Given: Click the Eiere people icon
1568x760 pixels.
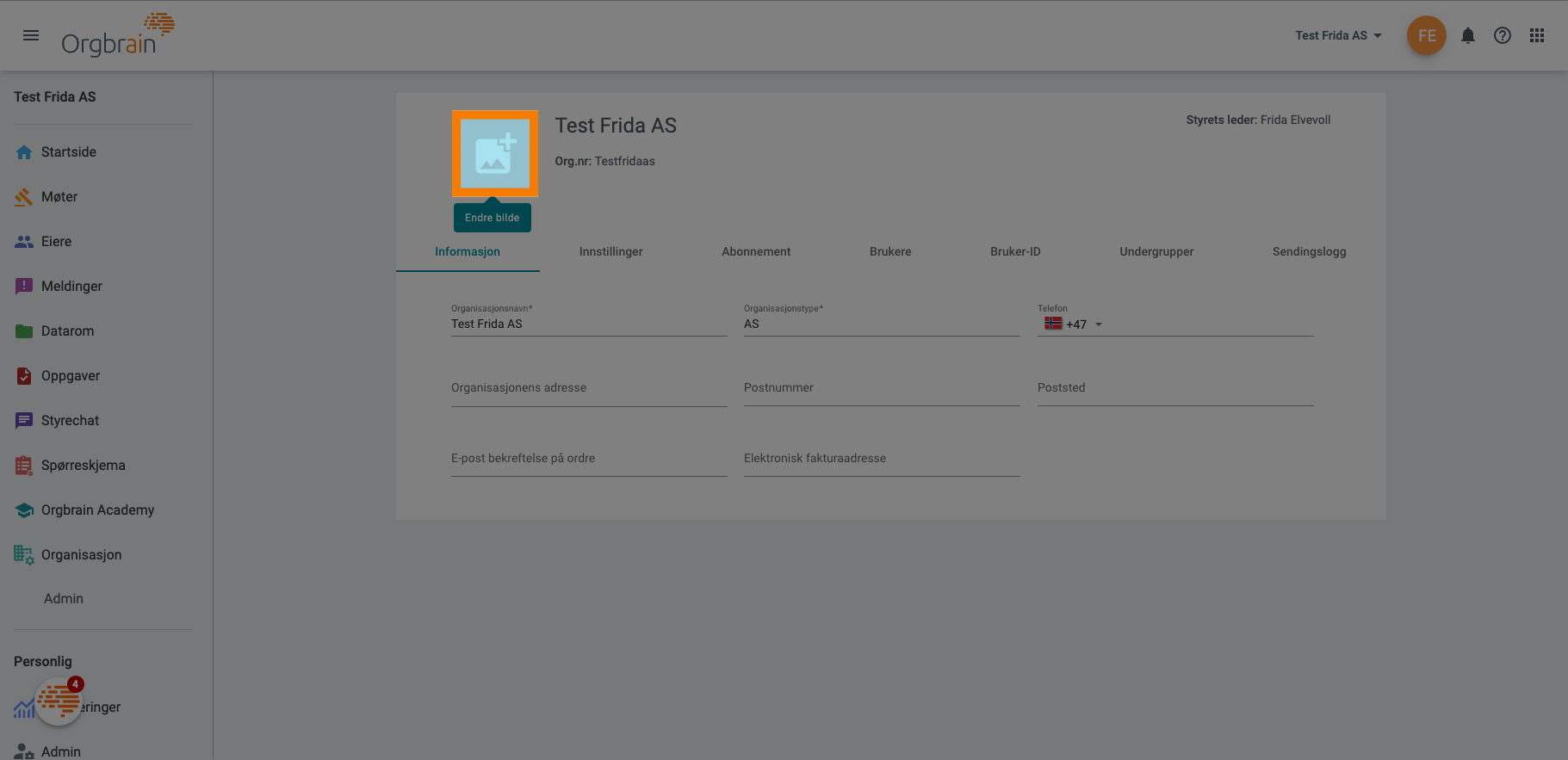Looking at the screenshot, I should click(24, 242).
